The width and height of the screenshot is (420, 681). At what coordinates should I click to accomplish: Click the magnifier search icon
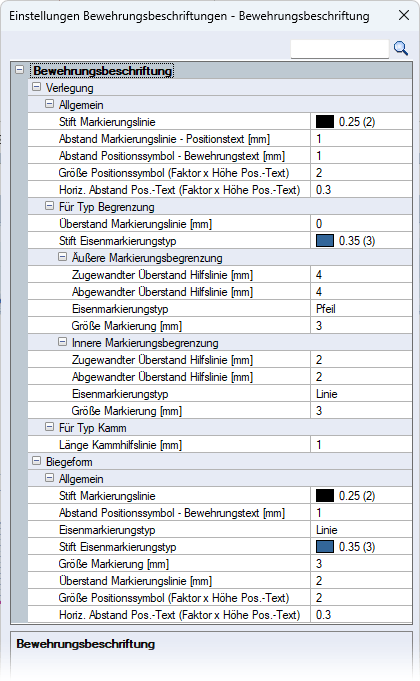pyautogui.click(x=400, y=48)
